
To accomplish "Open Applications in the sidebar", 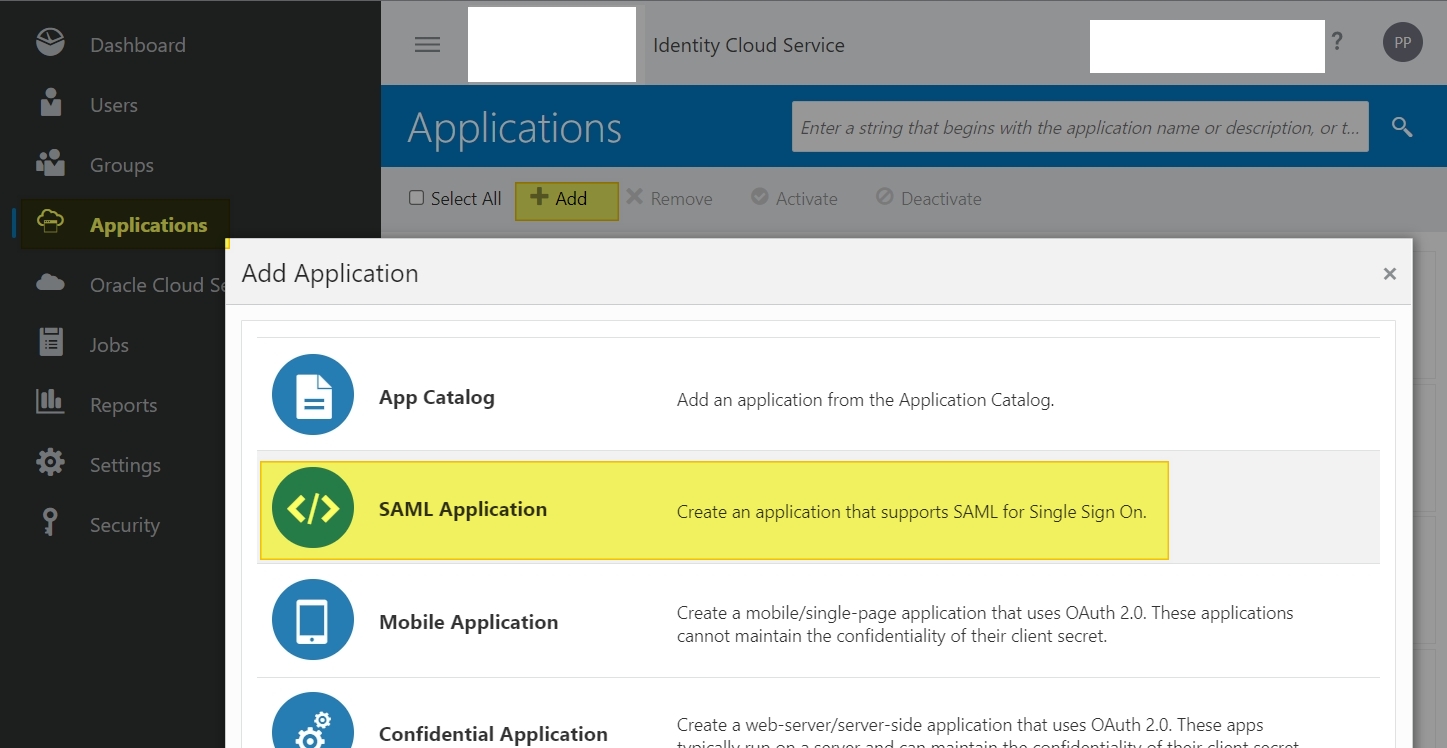I will pyautogui.click(x=148, y=225).
